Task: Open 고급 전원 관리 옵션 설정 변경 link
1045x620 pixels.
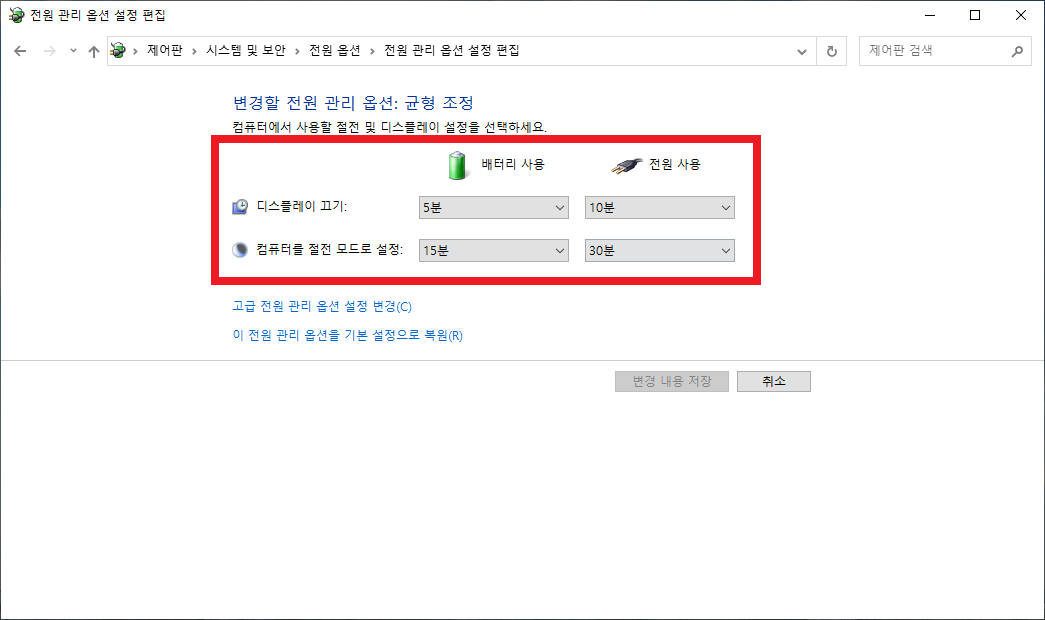Action: click(322, 306)
